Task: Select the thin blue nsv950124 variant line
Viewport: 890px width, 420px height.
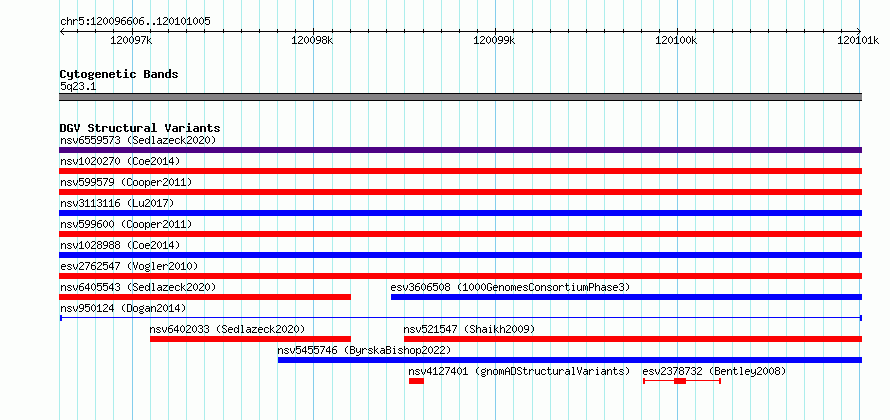Action: pyautogui.click(x=460, y=318)
